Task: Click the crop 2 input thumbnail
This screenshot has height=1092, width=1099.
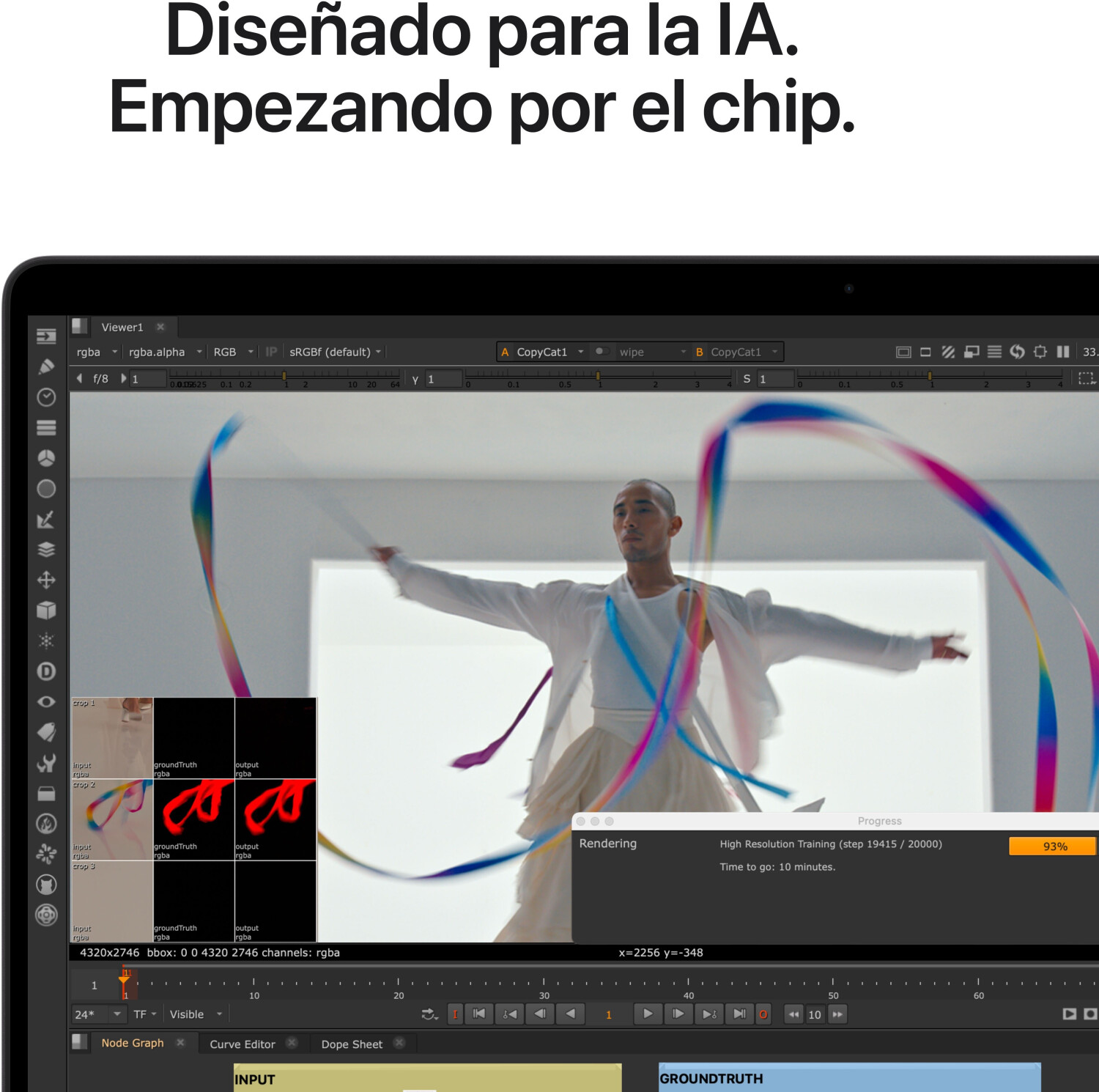Action: [x=112, y=819]
